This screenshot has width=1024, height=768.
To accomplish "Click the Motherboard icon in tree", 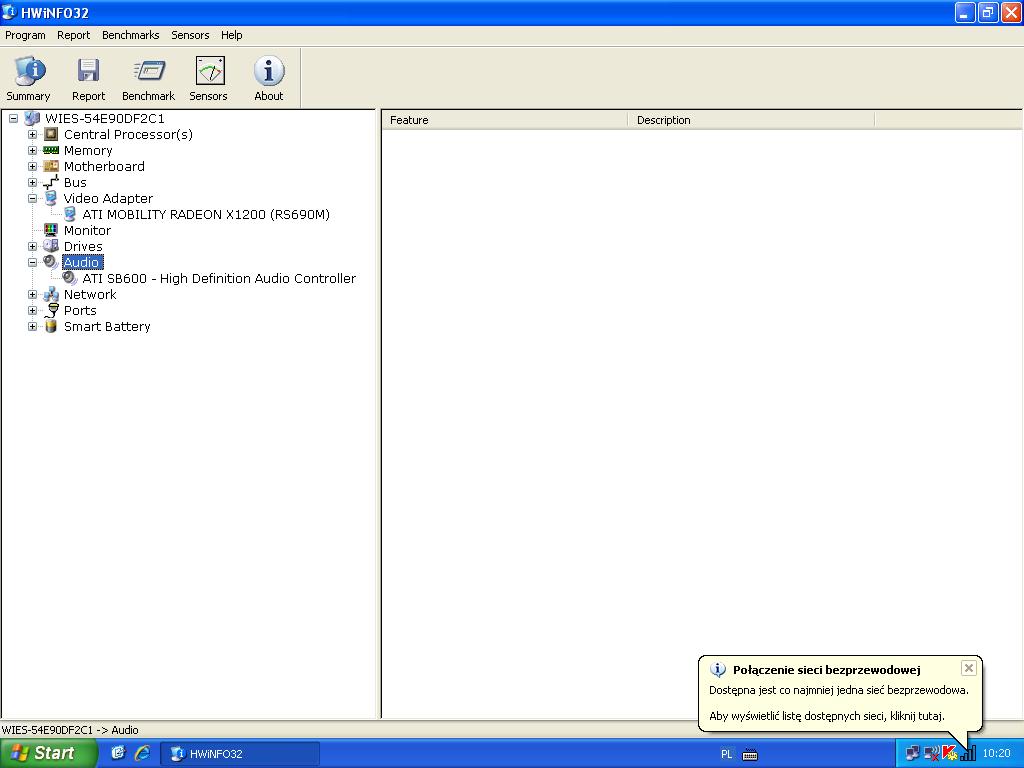I will coord(51,167).
